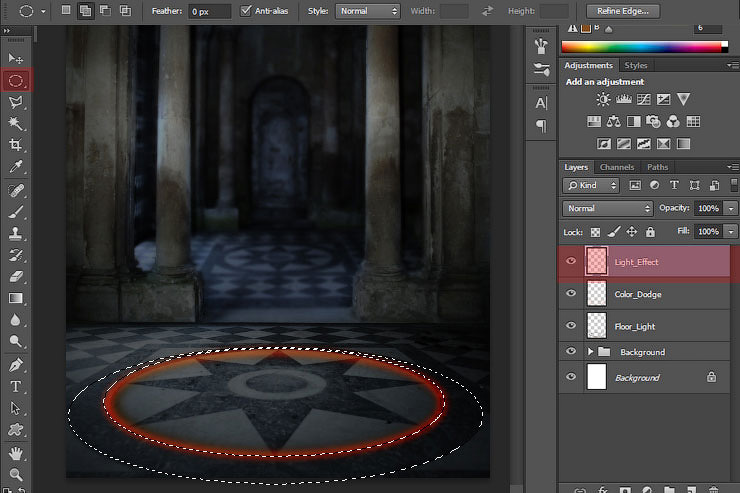The image size is (740, 493).
Task: Click the Refine Edge button
Action: 623,11
